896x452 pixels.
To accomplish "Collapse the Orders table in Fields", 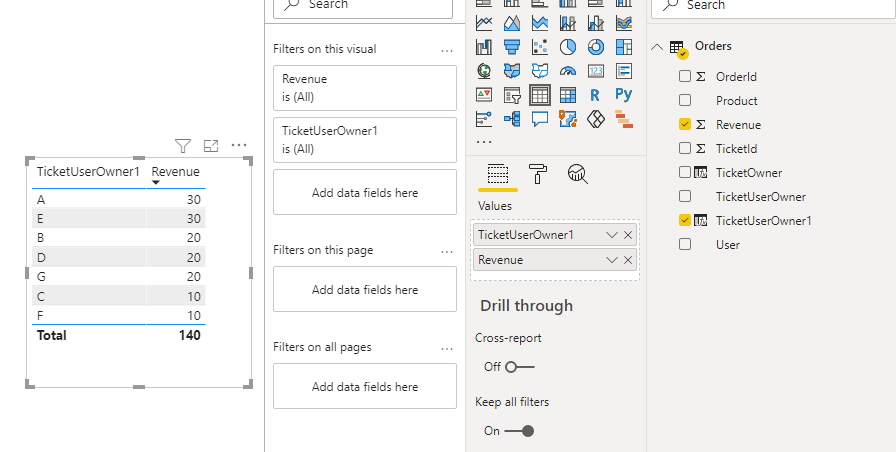I will (657, 46).
